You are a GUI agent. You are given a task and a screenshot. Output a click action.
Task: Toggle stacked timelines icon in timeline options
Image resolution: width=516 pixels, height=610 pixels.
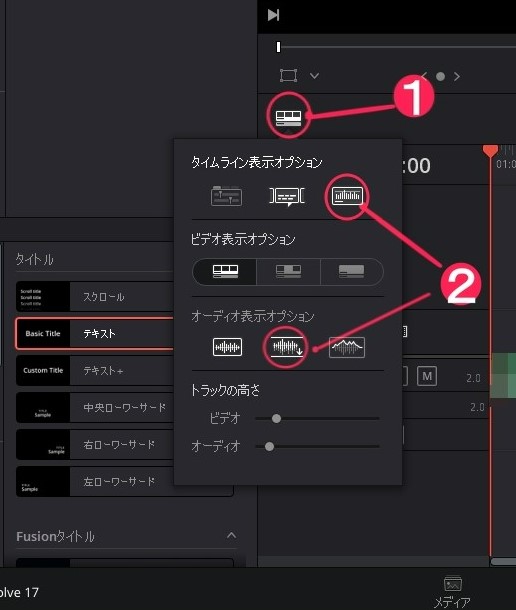coord(226,196)
